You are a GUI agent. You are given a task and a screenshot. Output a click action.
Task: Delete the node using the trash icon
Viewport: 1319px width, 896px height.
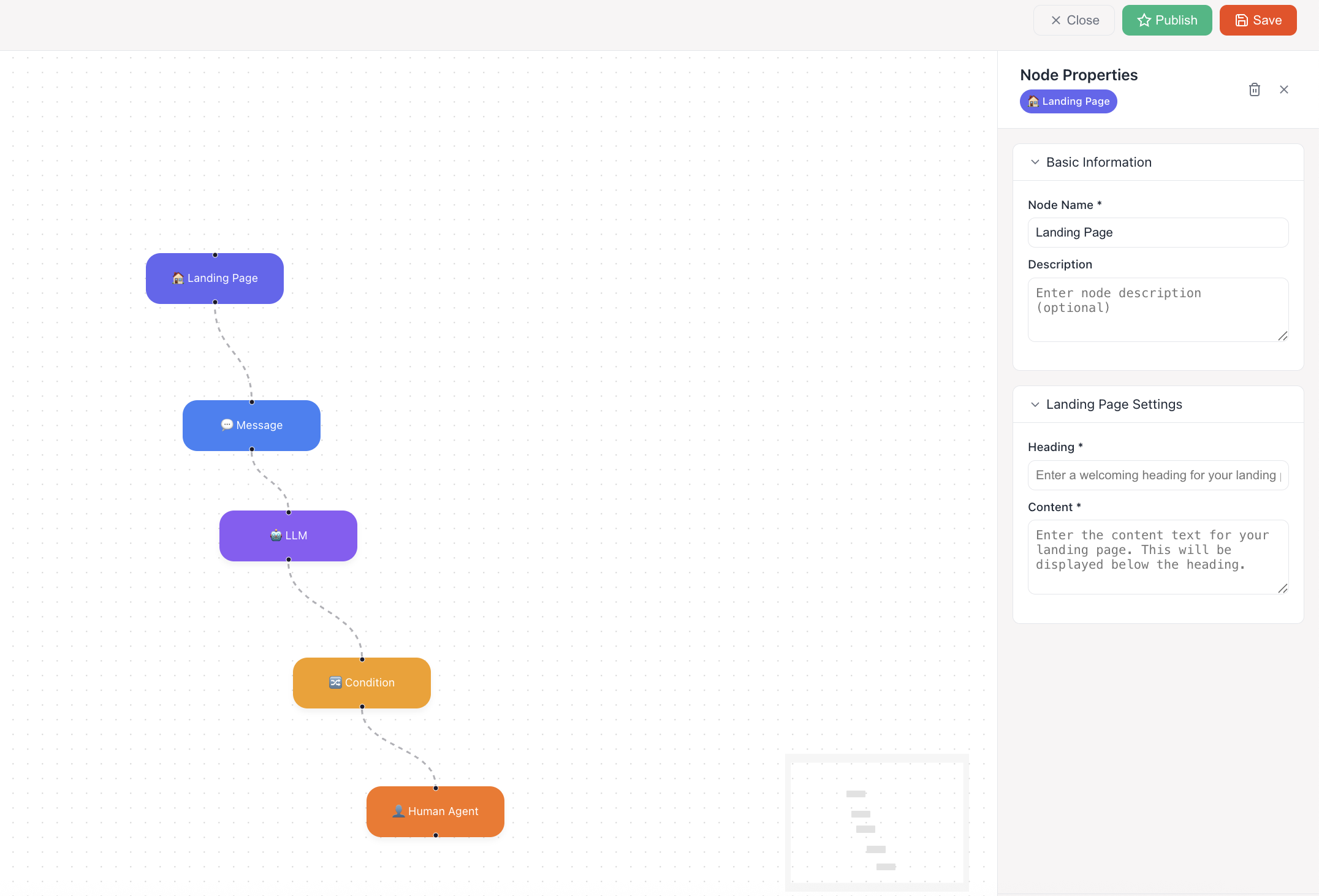point(1254,89)
